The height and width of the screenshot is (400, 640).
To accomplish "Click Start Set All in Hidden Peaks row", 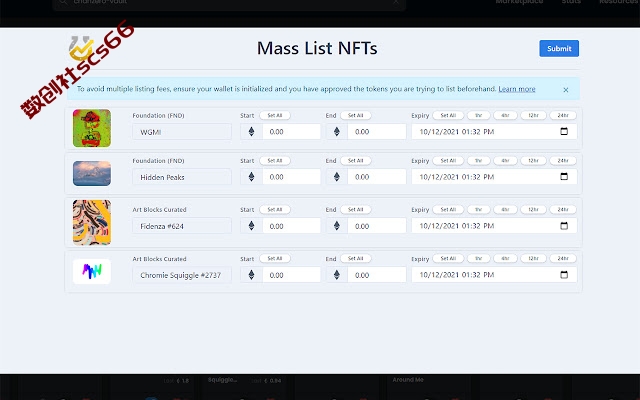I will (275, 161).
